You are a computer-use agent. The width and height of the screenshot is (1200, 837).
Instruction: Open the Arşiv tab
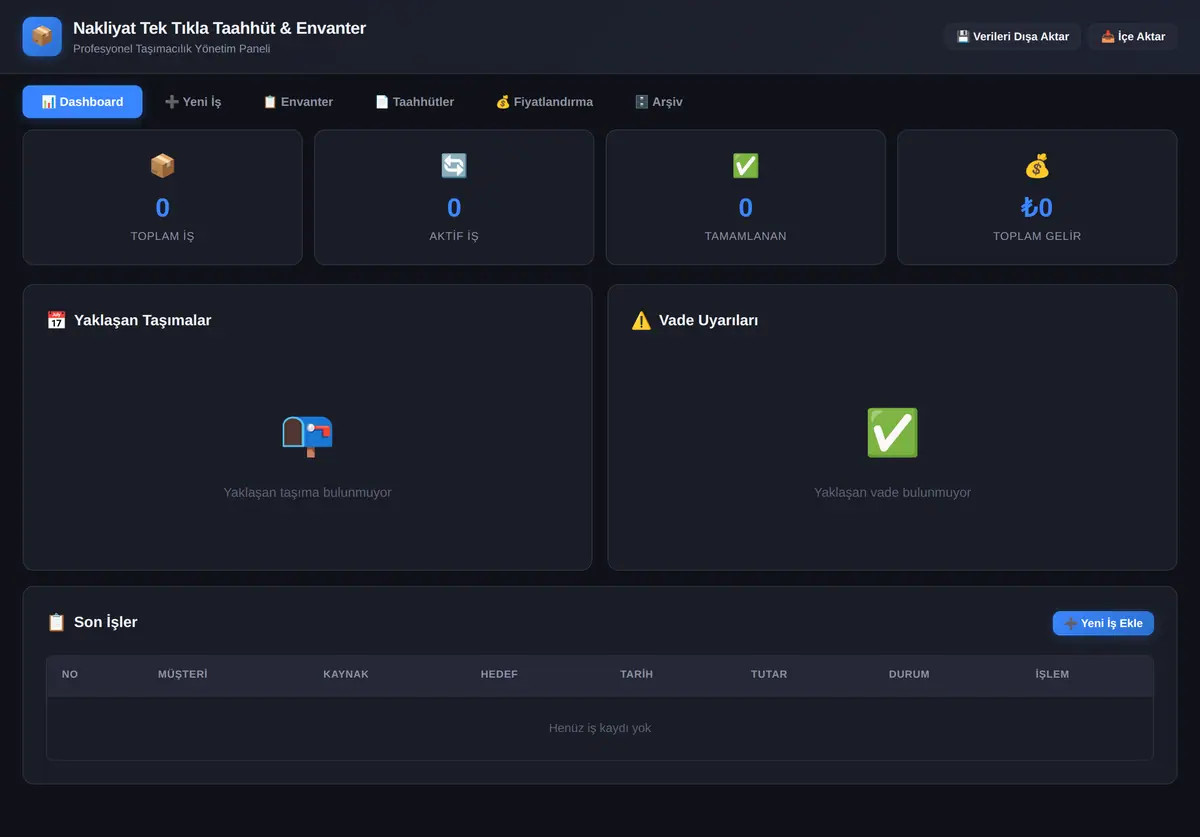(659, 102)
